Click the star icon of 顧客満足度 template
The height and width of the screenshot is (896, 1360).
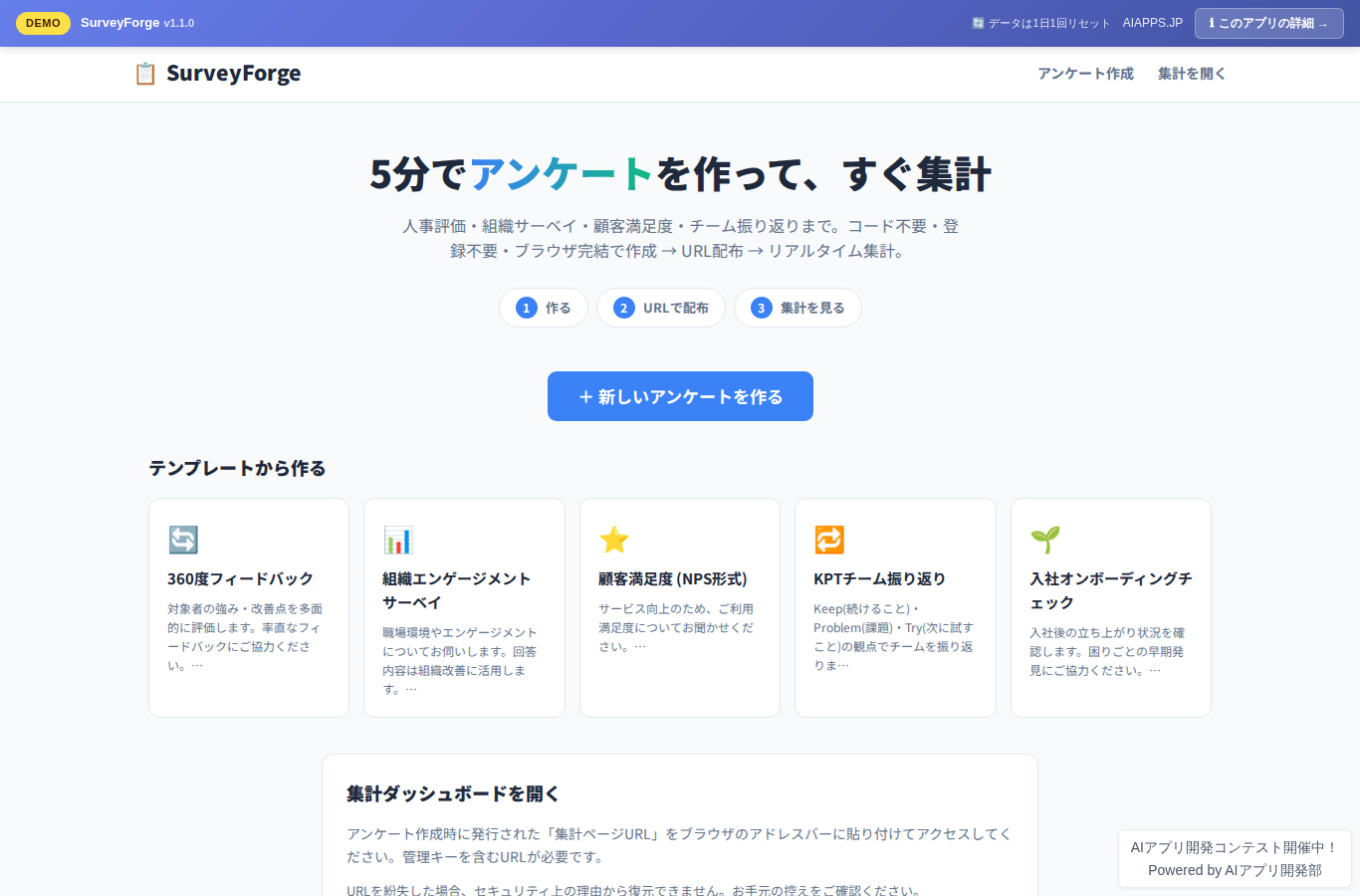pyautogui.click(x=614, y=540)
